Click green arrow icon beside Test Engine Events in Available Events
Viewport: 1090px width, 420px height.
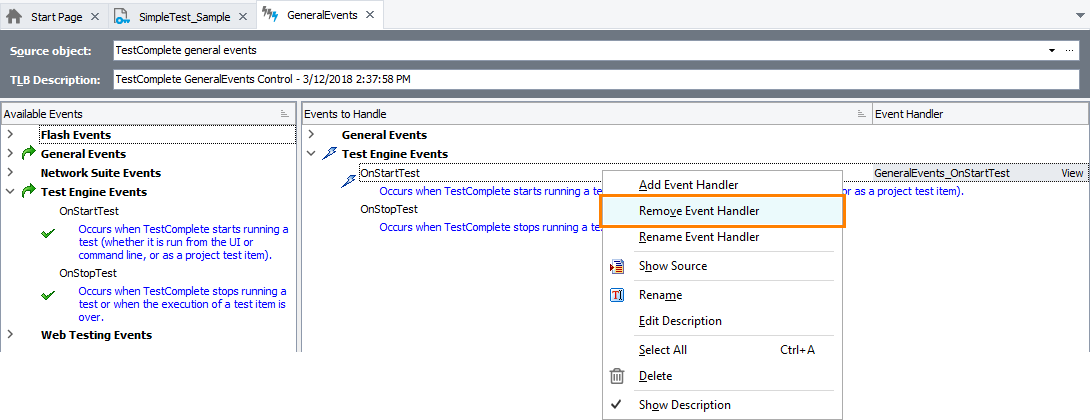click(28, 191)
